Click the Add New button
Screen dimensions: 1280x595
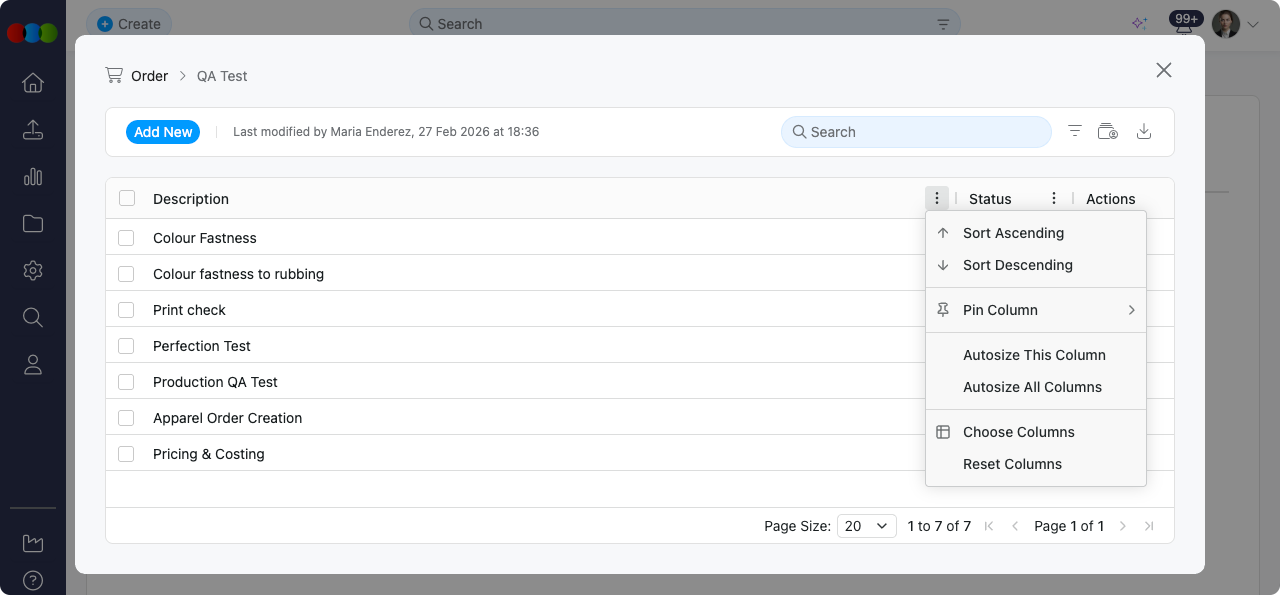pos(162,131)
